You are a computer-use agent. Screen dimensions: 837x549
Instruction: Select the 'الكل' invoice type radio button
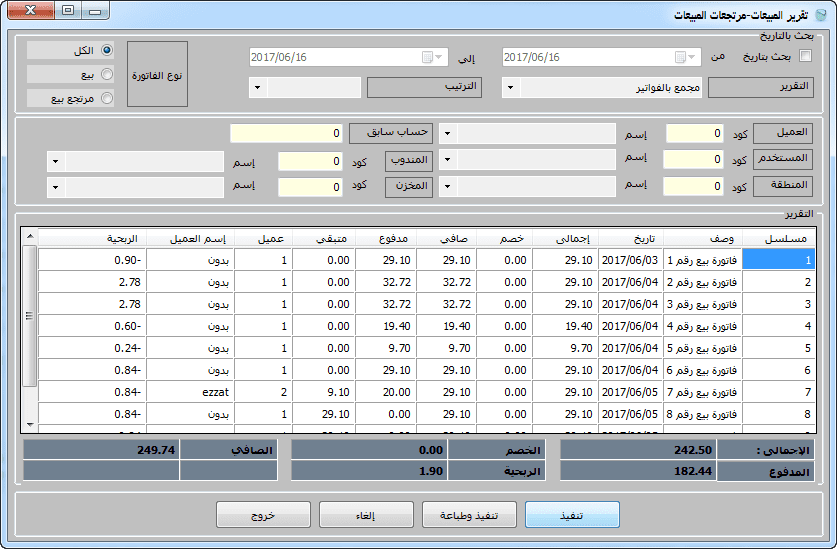pyautogui.click(x=107, y=50)
